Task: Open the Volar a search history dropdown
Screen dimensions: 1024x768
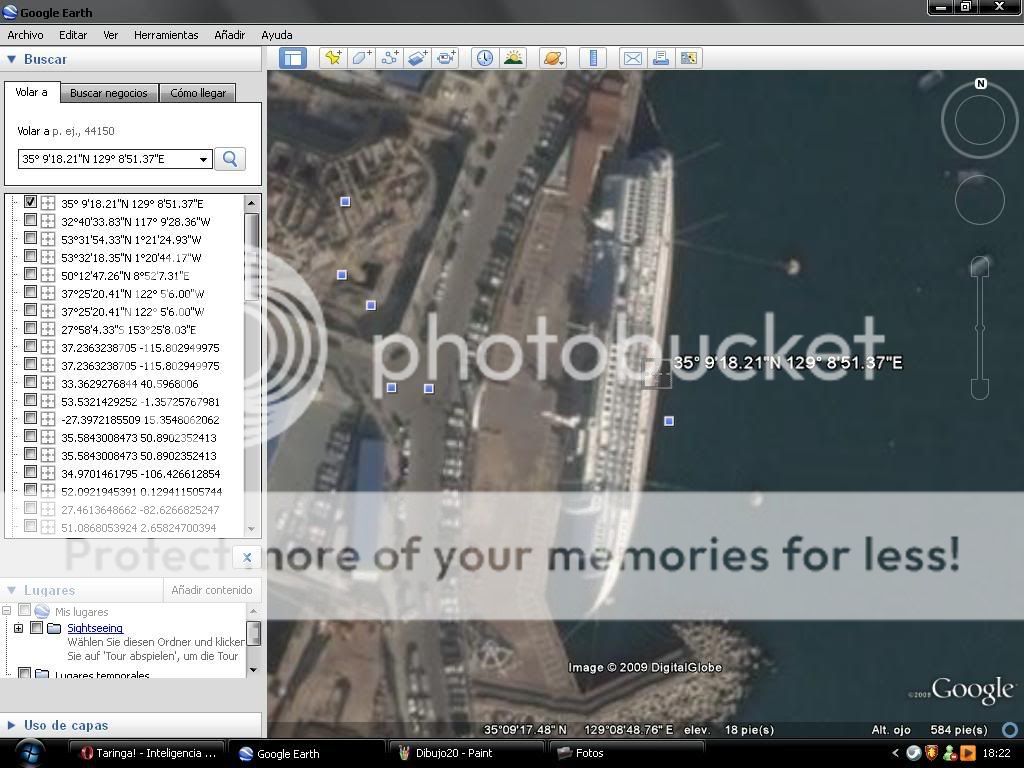Action: (203, 159)
